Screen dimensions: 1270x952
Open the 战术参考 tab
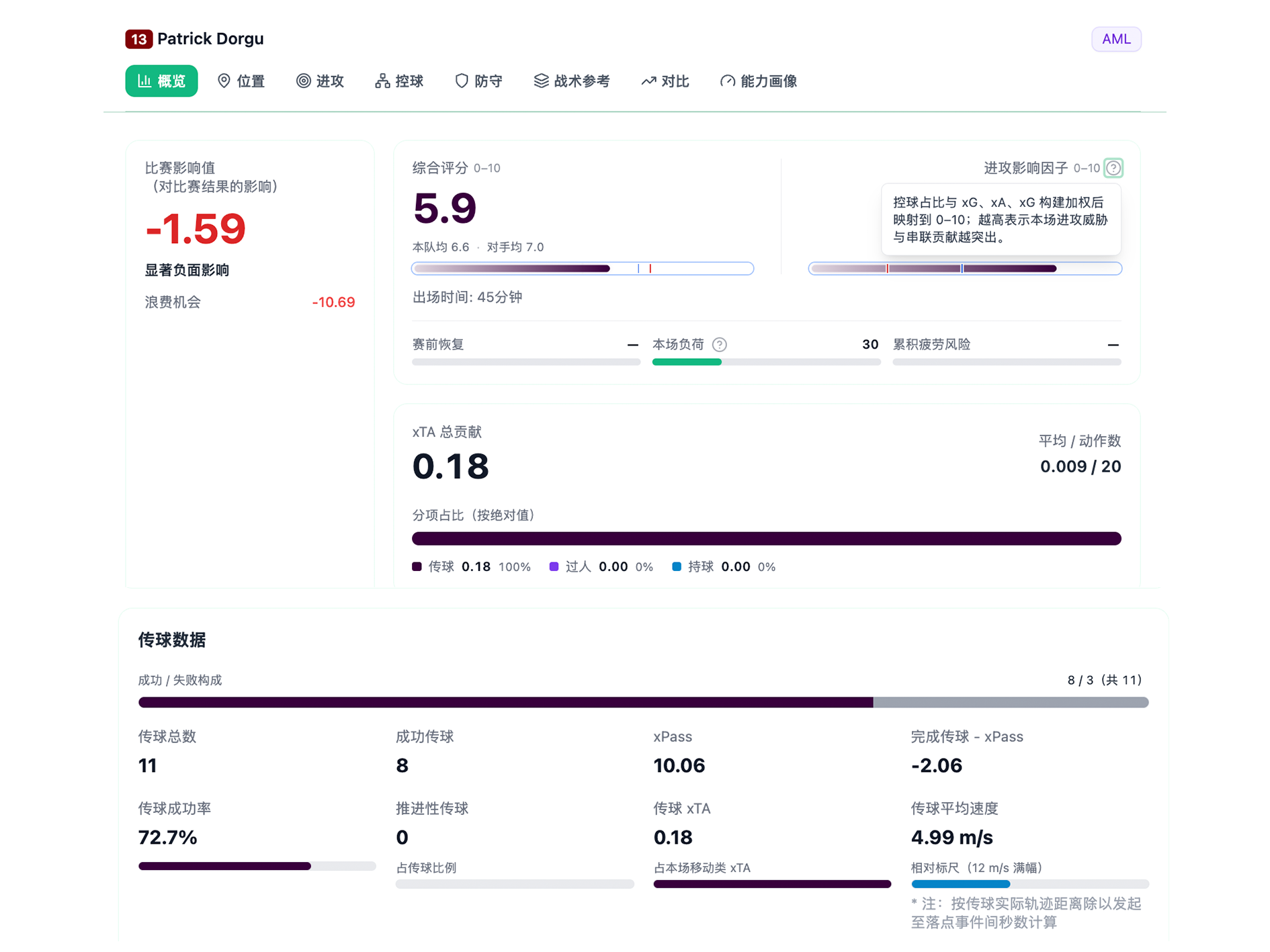tap(572, 81)
